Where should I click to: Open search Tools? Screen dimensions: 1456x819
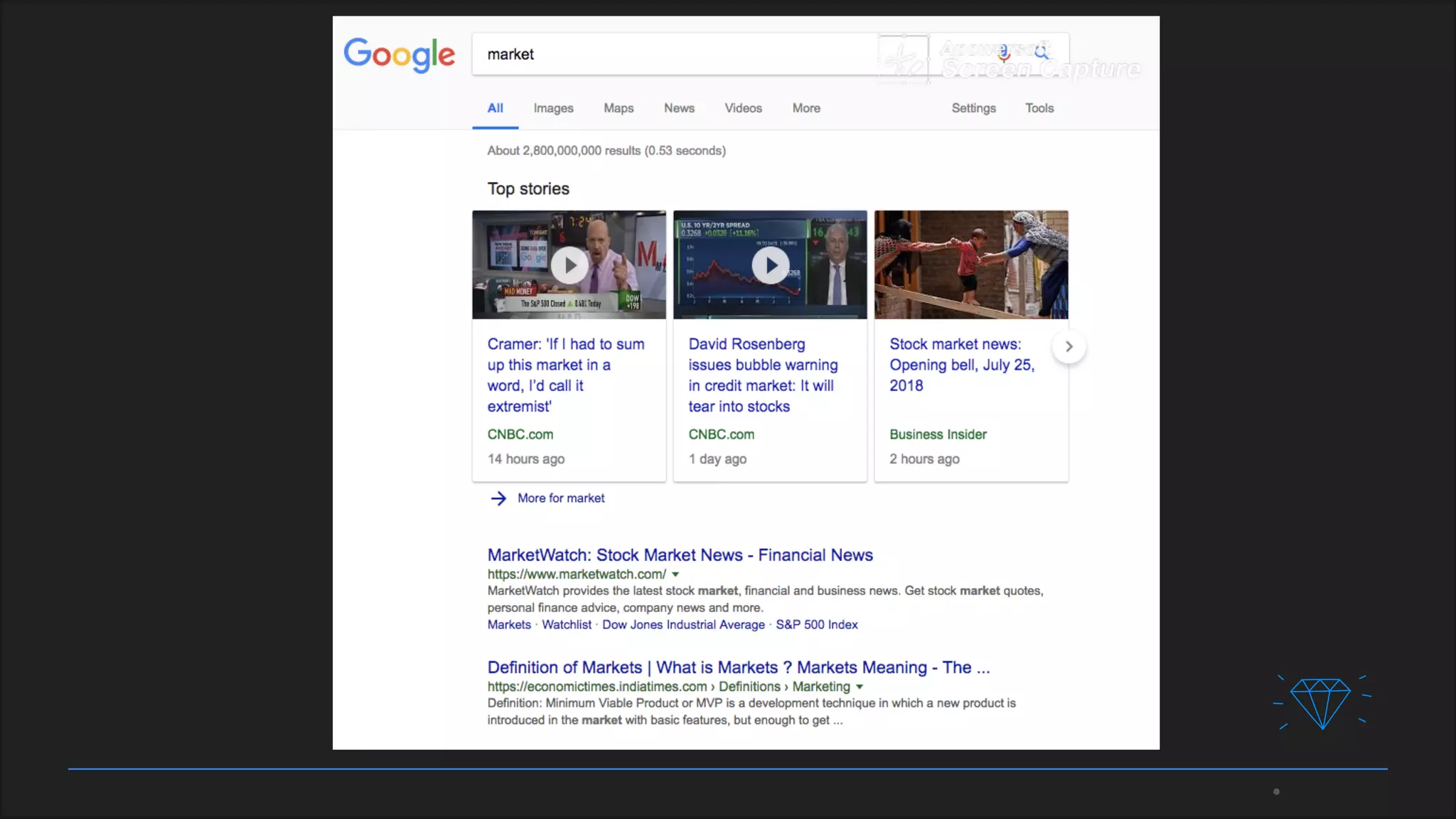1039,108
